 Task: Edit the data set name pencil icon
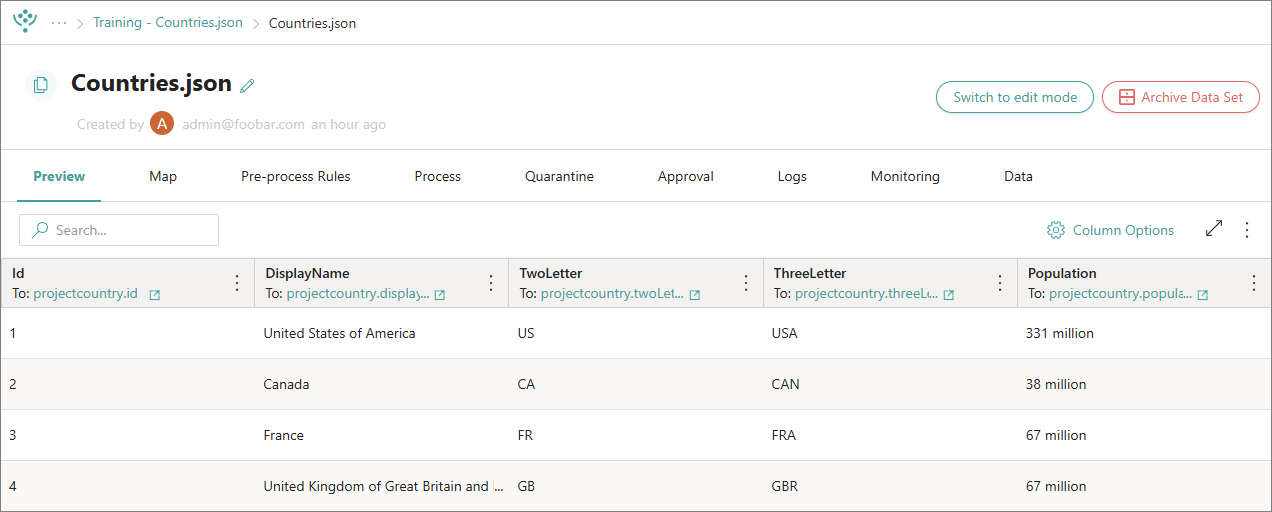pyautogui.click(x=248, y=86)
